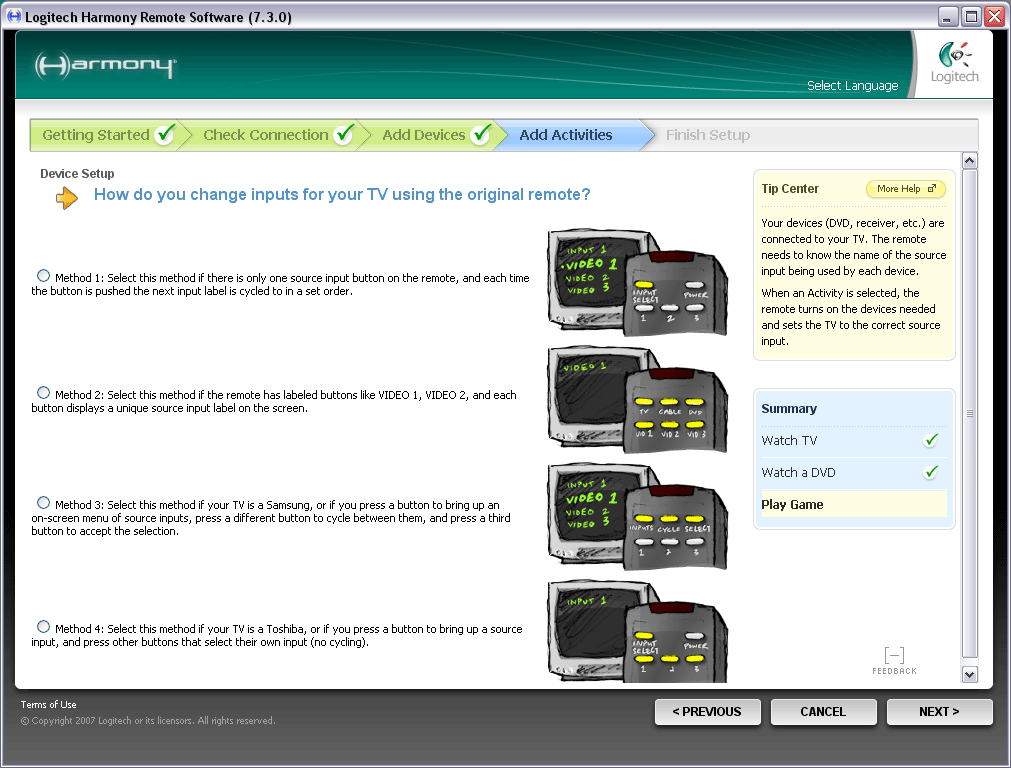
Task: Select Play Game in Summary
Action: pyautogui.click(x=853, y=504)
